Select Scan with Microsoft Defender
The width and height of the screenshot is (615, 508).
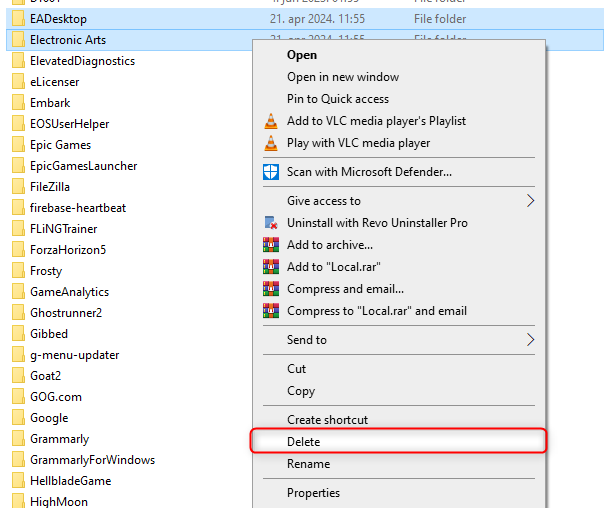coord(399,172)
